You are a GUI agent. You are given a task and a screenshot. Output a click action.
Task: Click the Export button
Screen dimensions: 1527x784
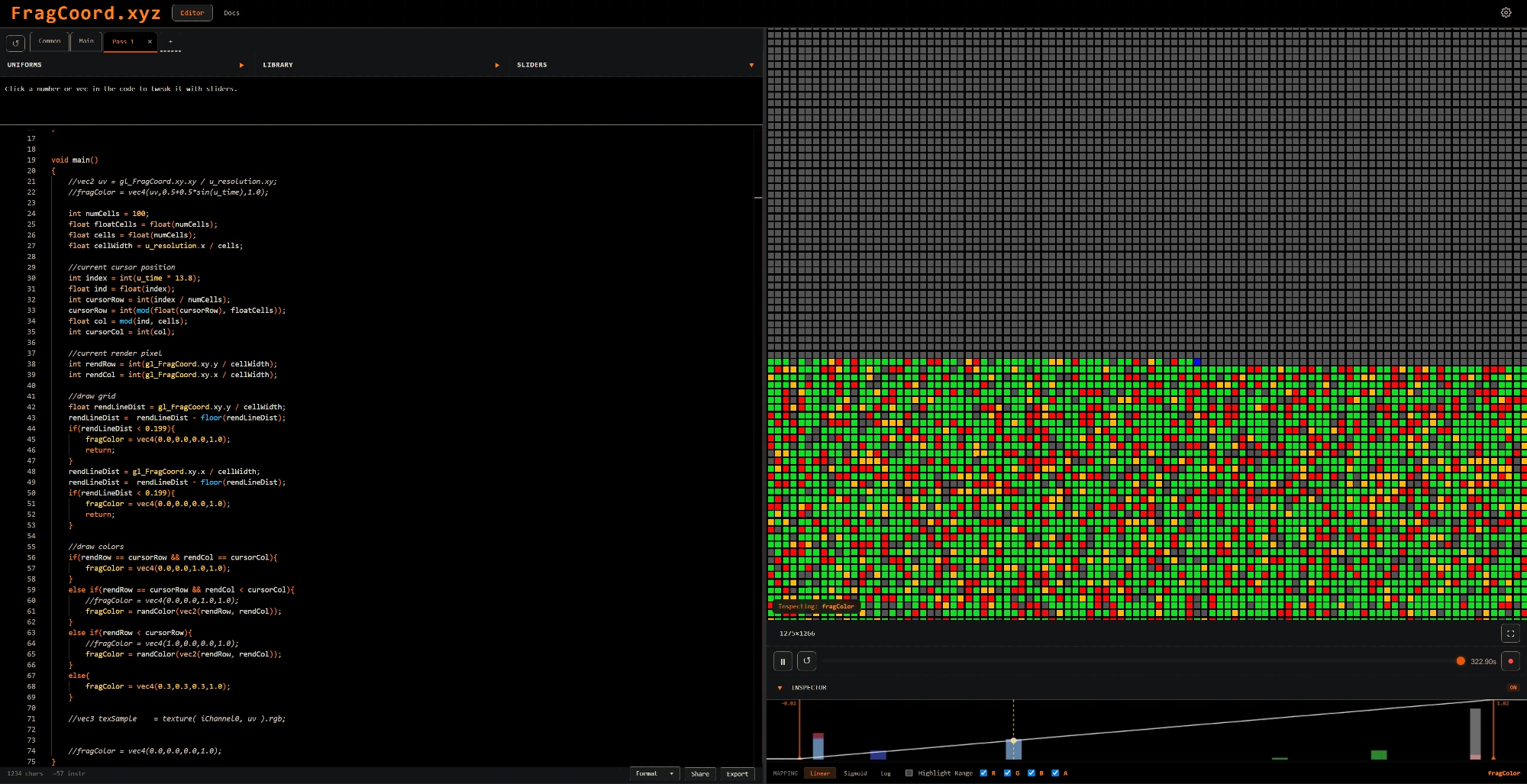coord(737,774)
